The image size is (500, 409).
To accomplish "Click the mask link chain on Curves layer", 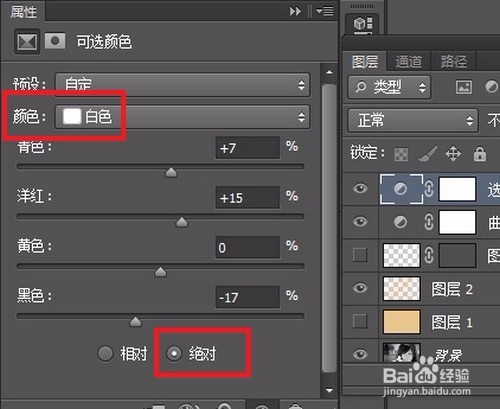I will 429,222.
